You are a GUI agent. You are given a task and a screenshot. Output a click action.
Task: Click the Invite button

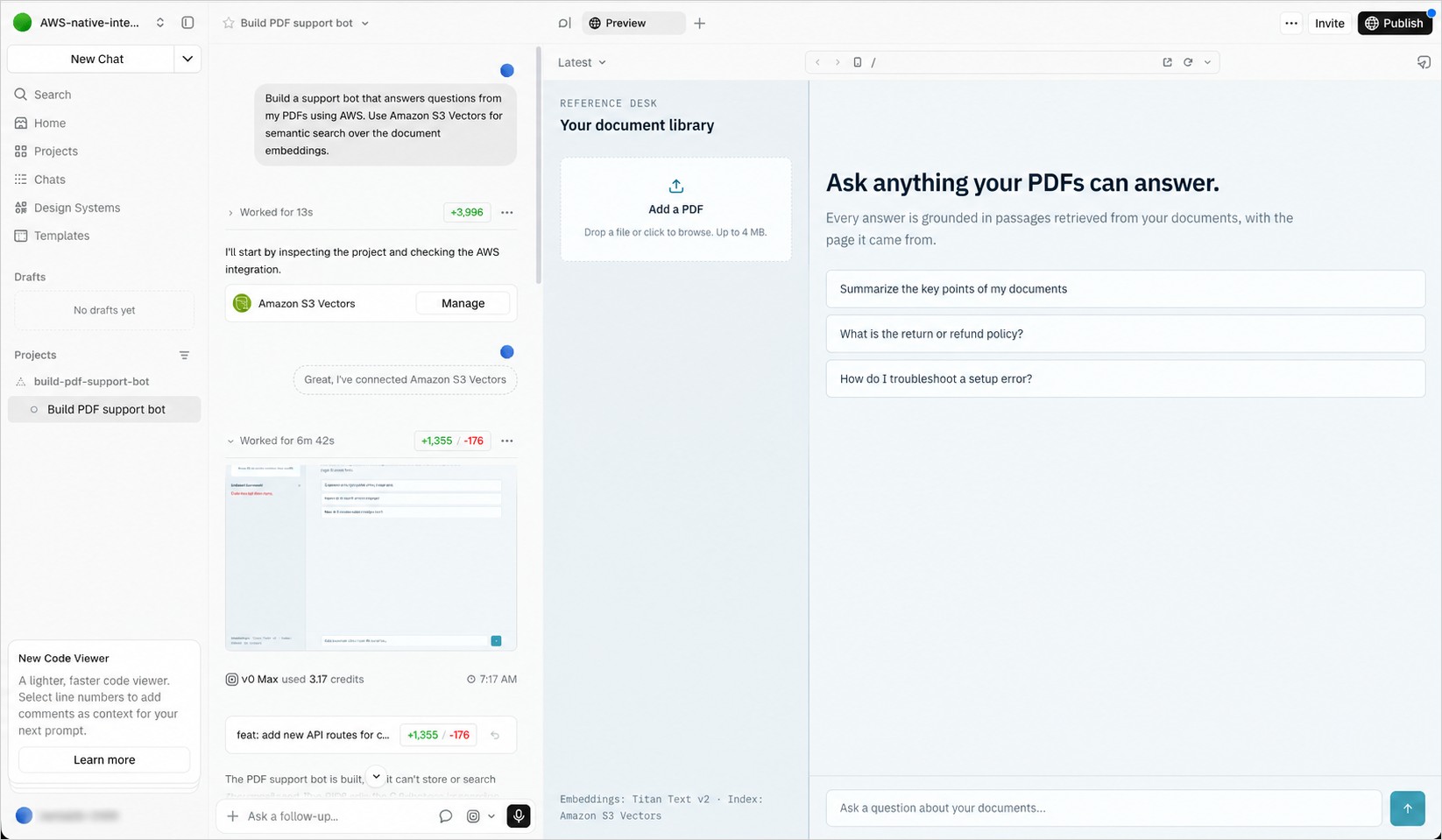[x=1329, y=24]
